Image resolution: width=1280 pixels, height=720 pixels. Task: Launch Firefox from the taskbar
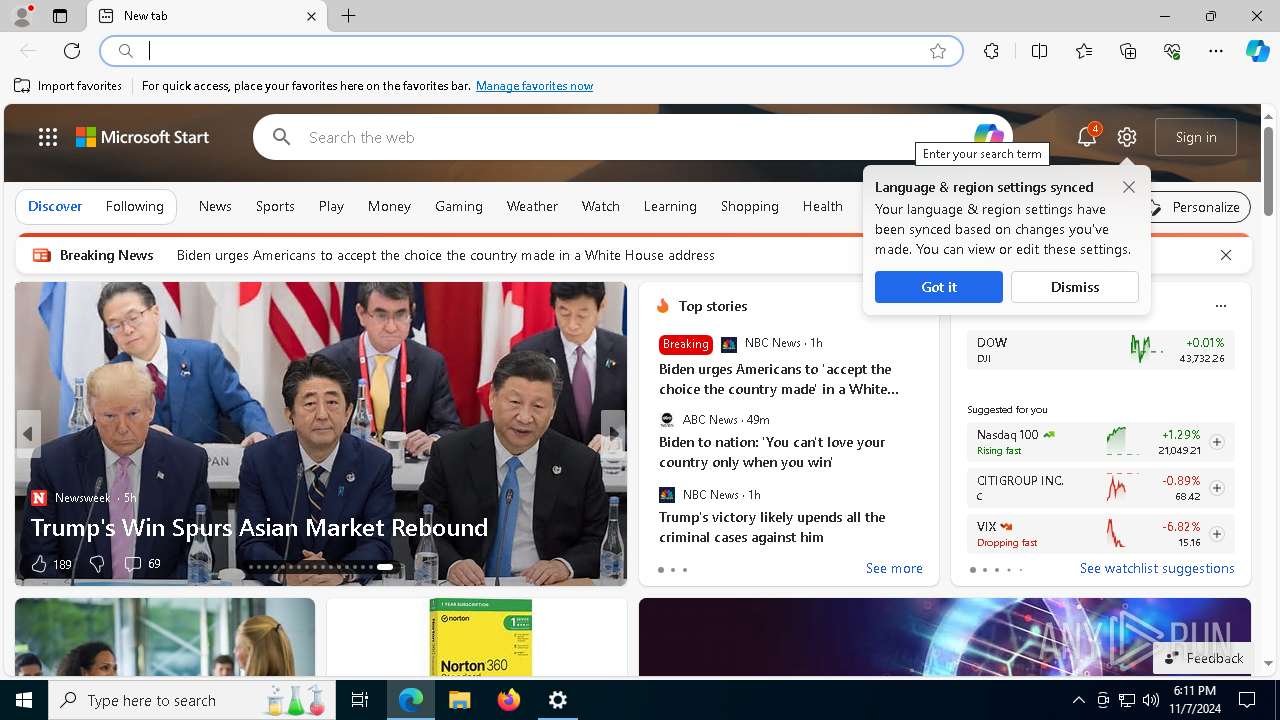click(508, 700)
